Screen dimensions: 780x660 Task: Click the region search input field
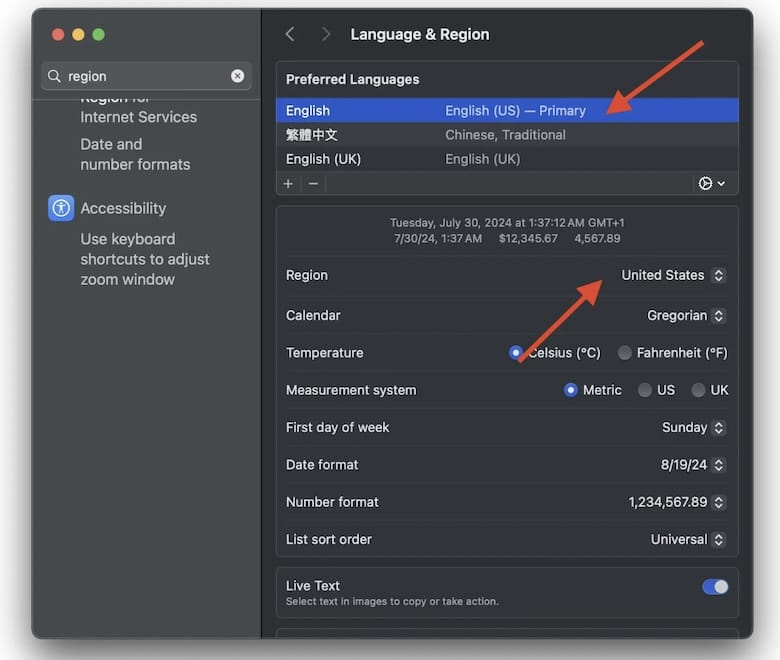point(146,76)
